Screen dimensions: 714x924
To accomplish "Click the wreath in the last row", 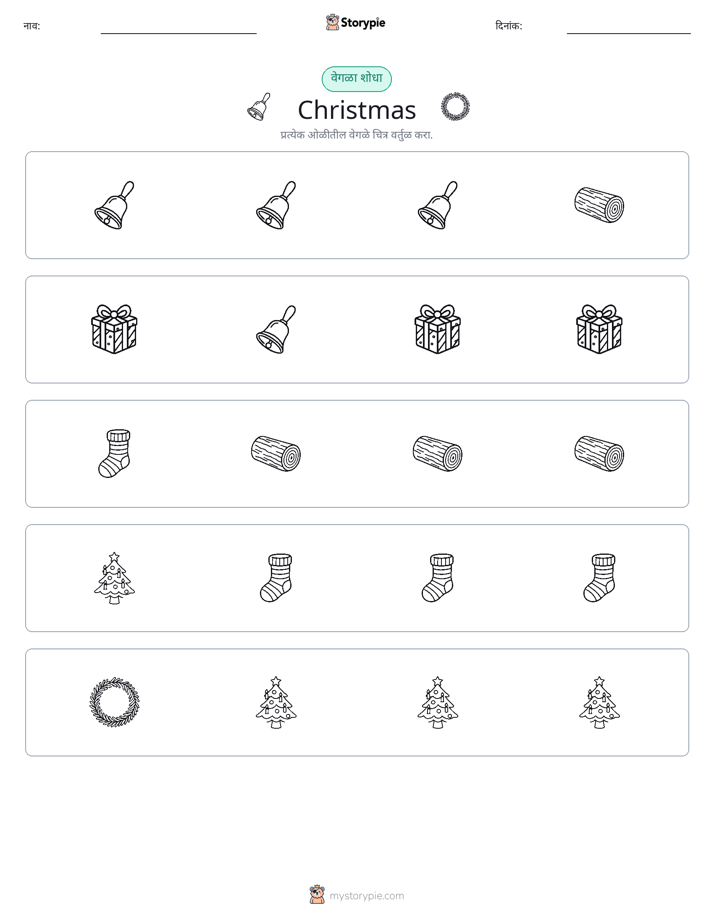I will click(114, 702).
